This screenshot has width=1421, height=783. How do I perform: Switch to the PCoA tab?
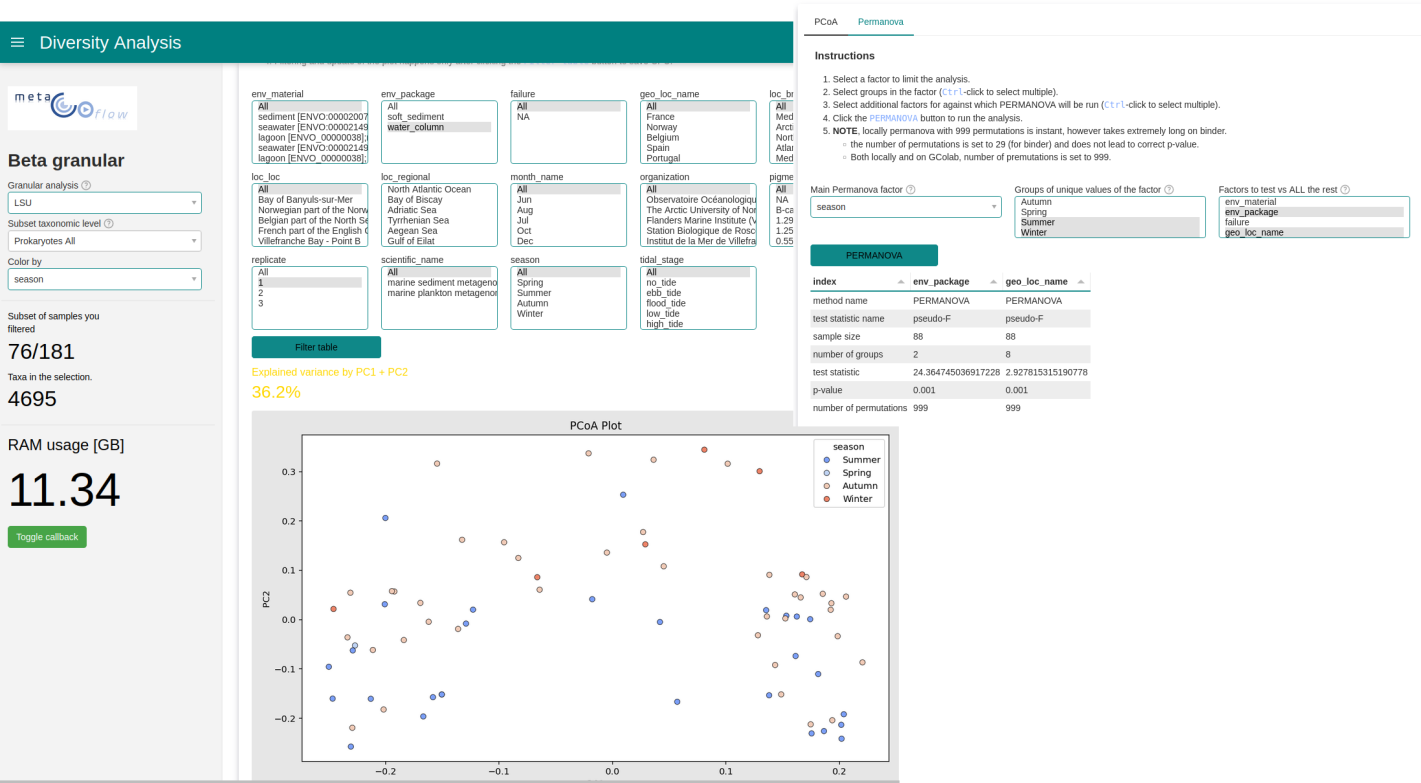(x=825, y=21)
